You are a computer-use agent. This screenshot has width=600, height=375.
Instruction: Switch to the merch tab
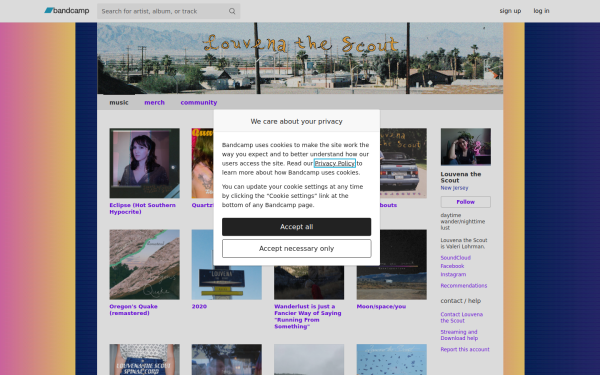[154, 103]
